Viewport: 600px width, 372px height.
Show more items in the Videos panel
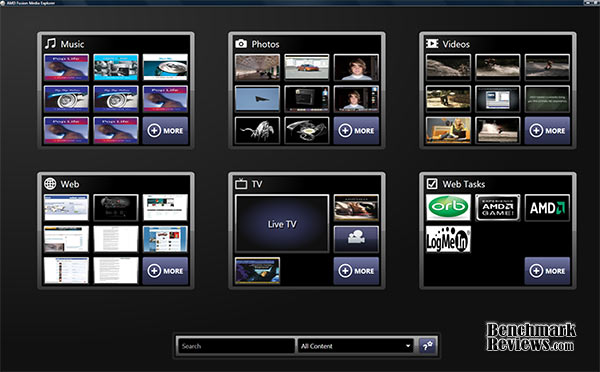547,131
